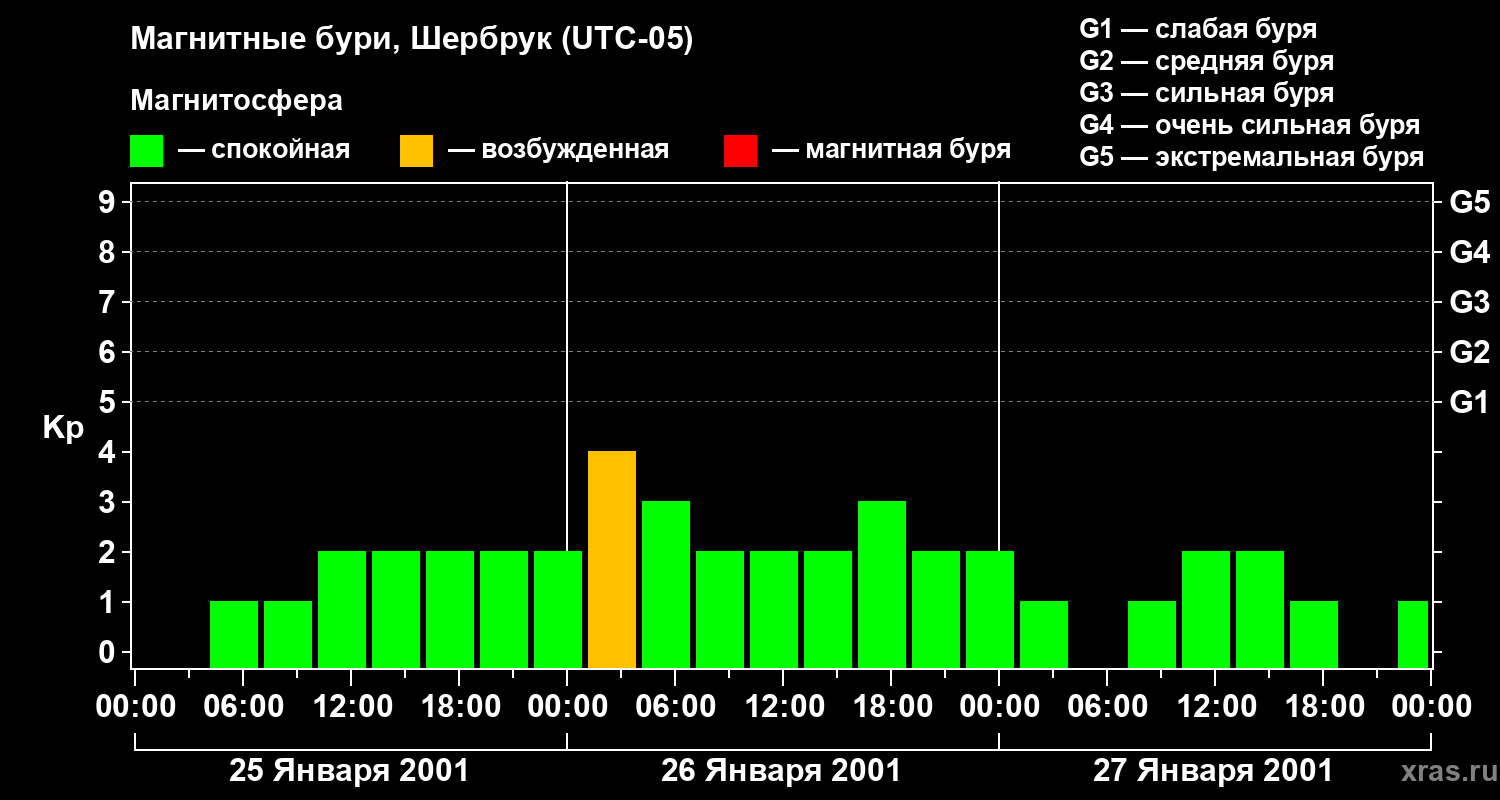1500x800 pixels.
Task: Select the orange Kp 4 bar on 26 January
Action: 612,559
